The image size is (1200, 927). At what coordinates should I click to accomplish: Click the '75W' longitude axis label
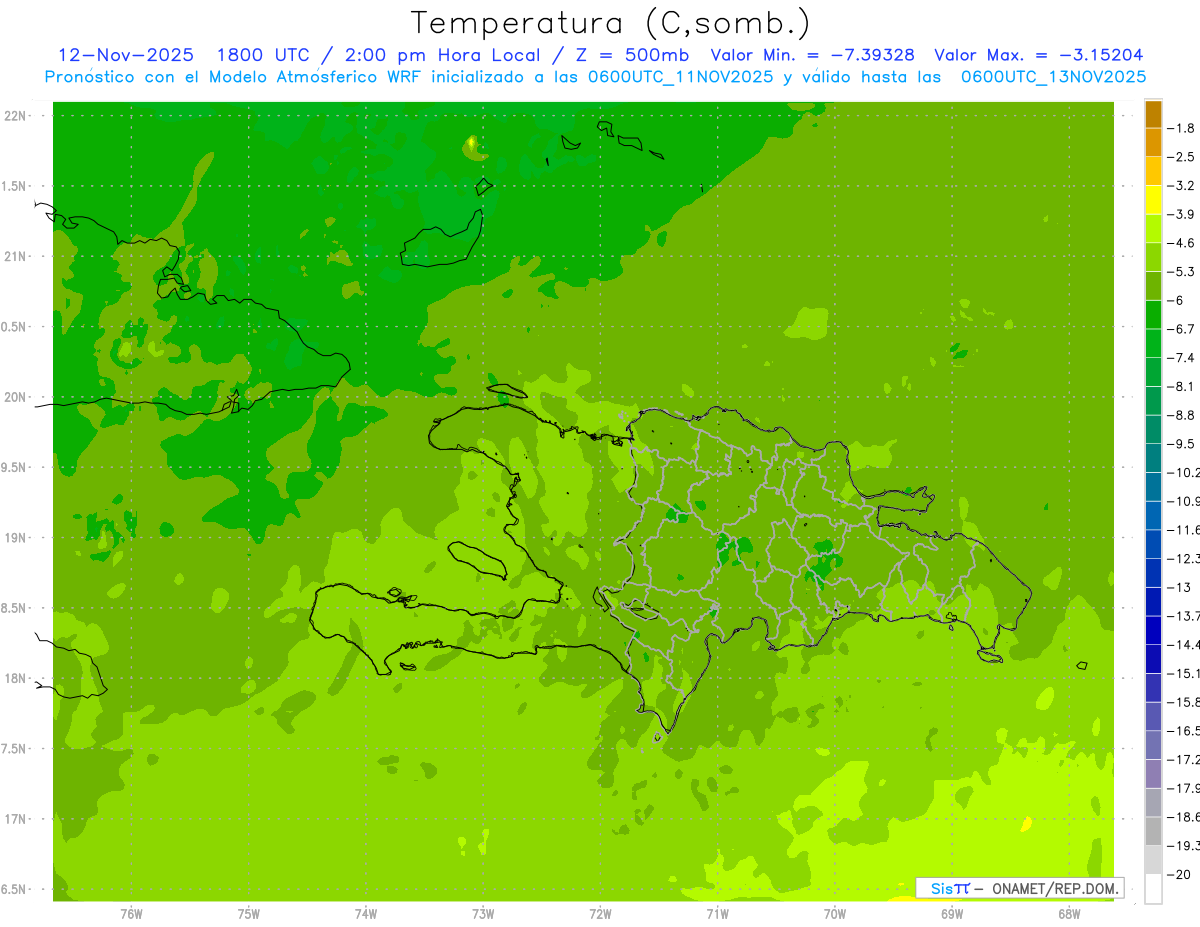click(x=248, y=914)
